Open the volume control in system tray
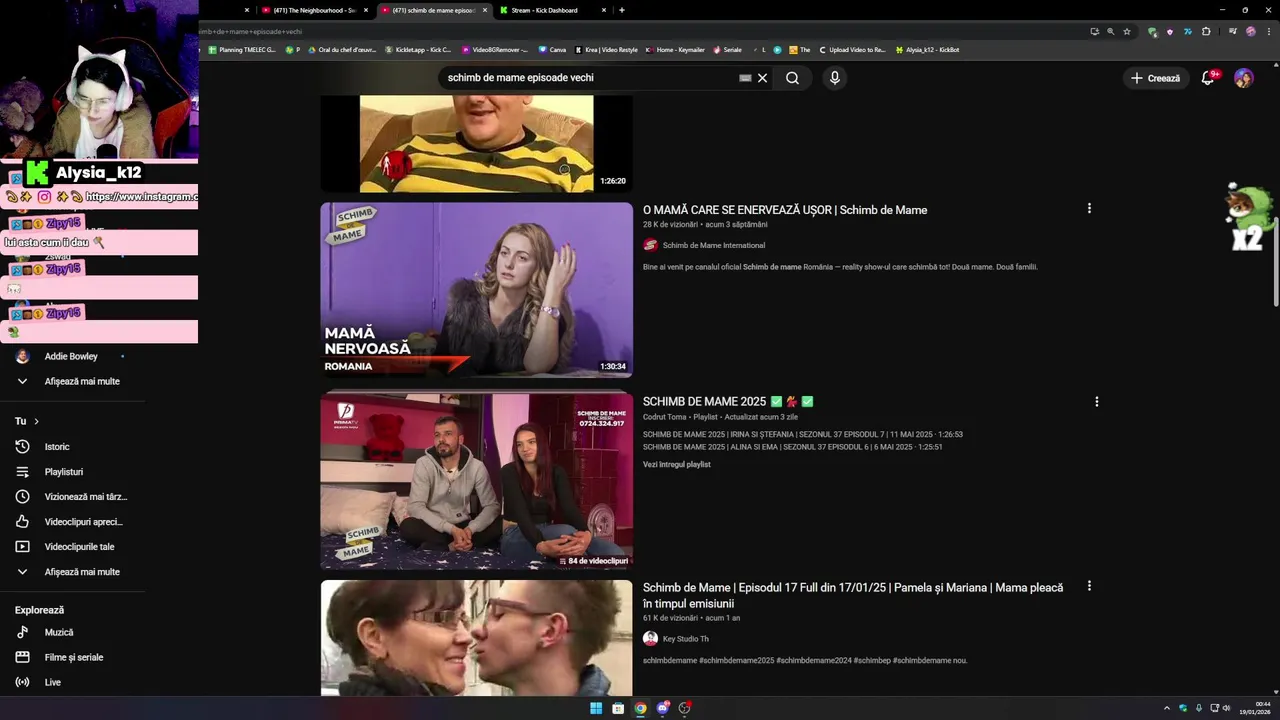The width and height of the screenshot is (1280, 720). tap(1227, 708)
